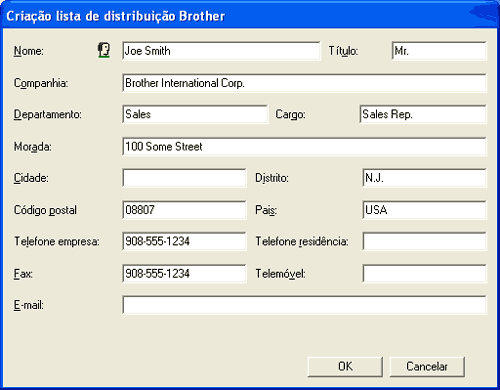Click the Título field containing Mr.
This screenshot has height=390, width=500.
(x=439, y=51)
